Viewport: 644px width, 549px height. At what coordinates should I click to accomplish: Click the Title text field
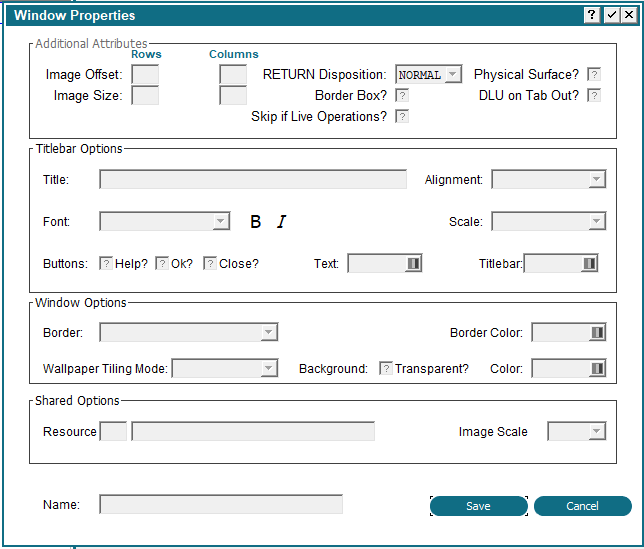pos(253,179)
